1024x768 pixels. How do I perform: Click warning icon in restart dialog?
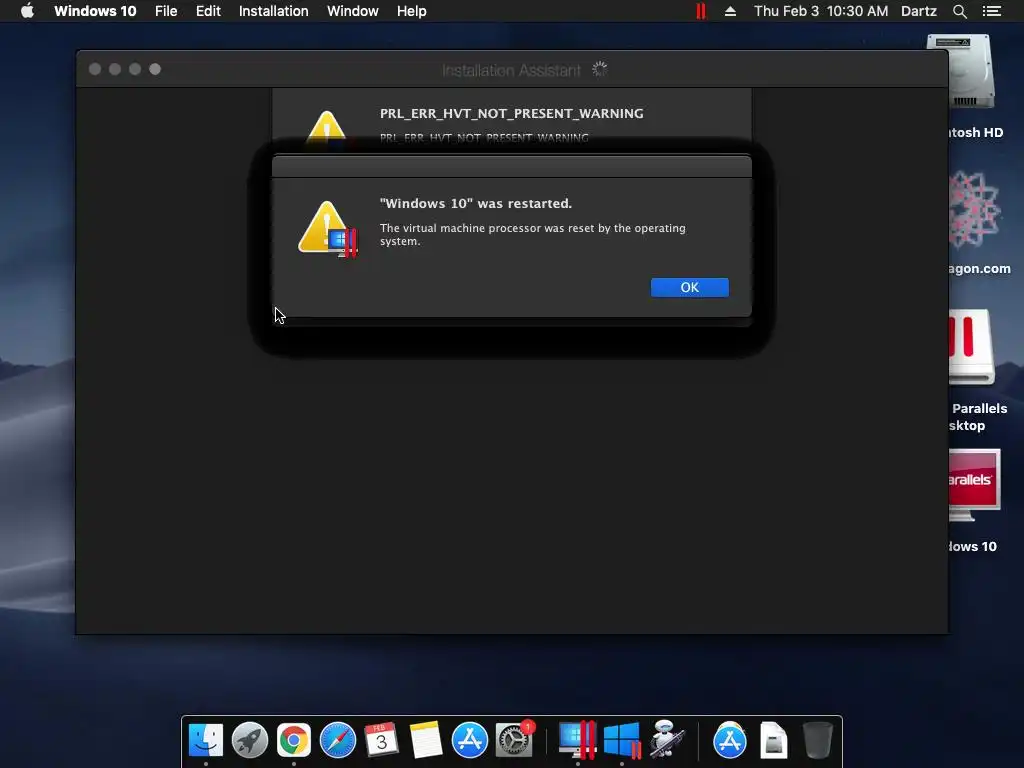(x=328, y=229)
